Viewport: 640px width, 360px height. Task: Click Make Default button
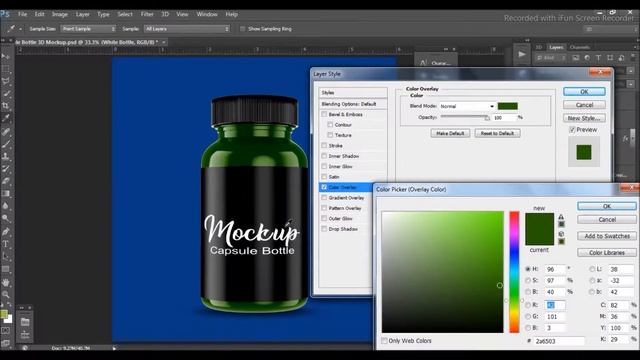pos(450,133)
